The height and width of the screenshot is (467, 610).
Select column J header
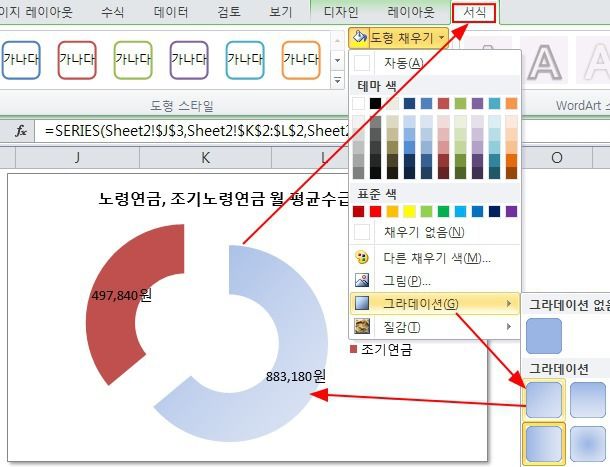click(77, 158)
